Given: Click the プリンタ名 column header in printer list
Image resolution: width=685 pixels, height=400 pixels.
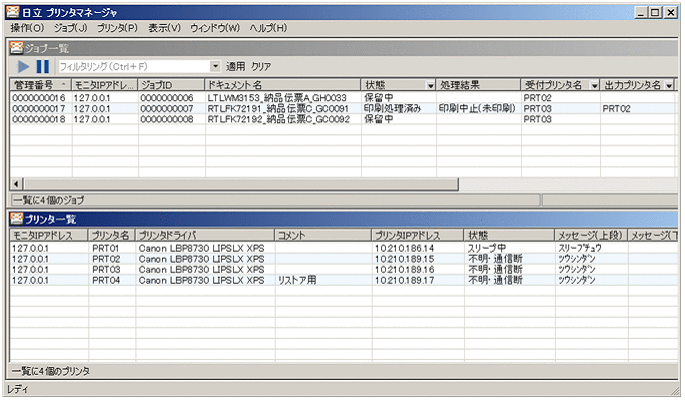Looking at the screenshot, I should (x=111, y=235).
